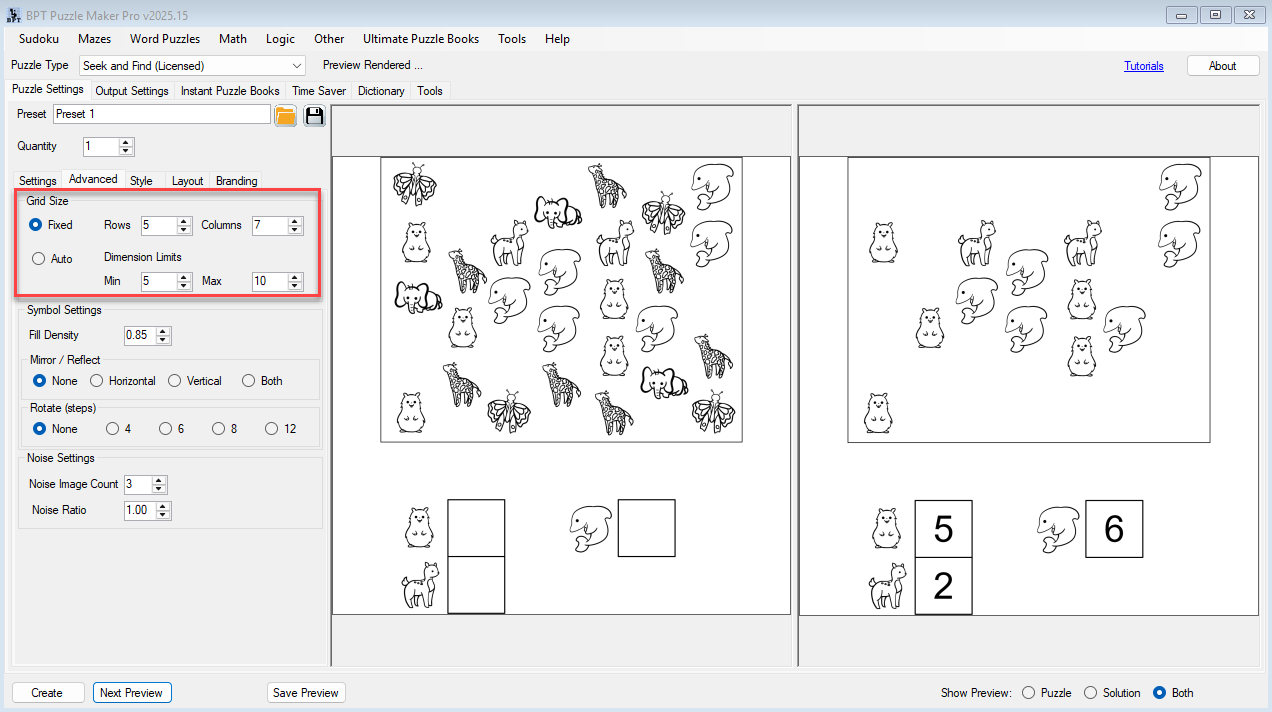The image size is (1272, 712).
Task: Switch to the Style tab
Action: [x=141, y=181]
